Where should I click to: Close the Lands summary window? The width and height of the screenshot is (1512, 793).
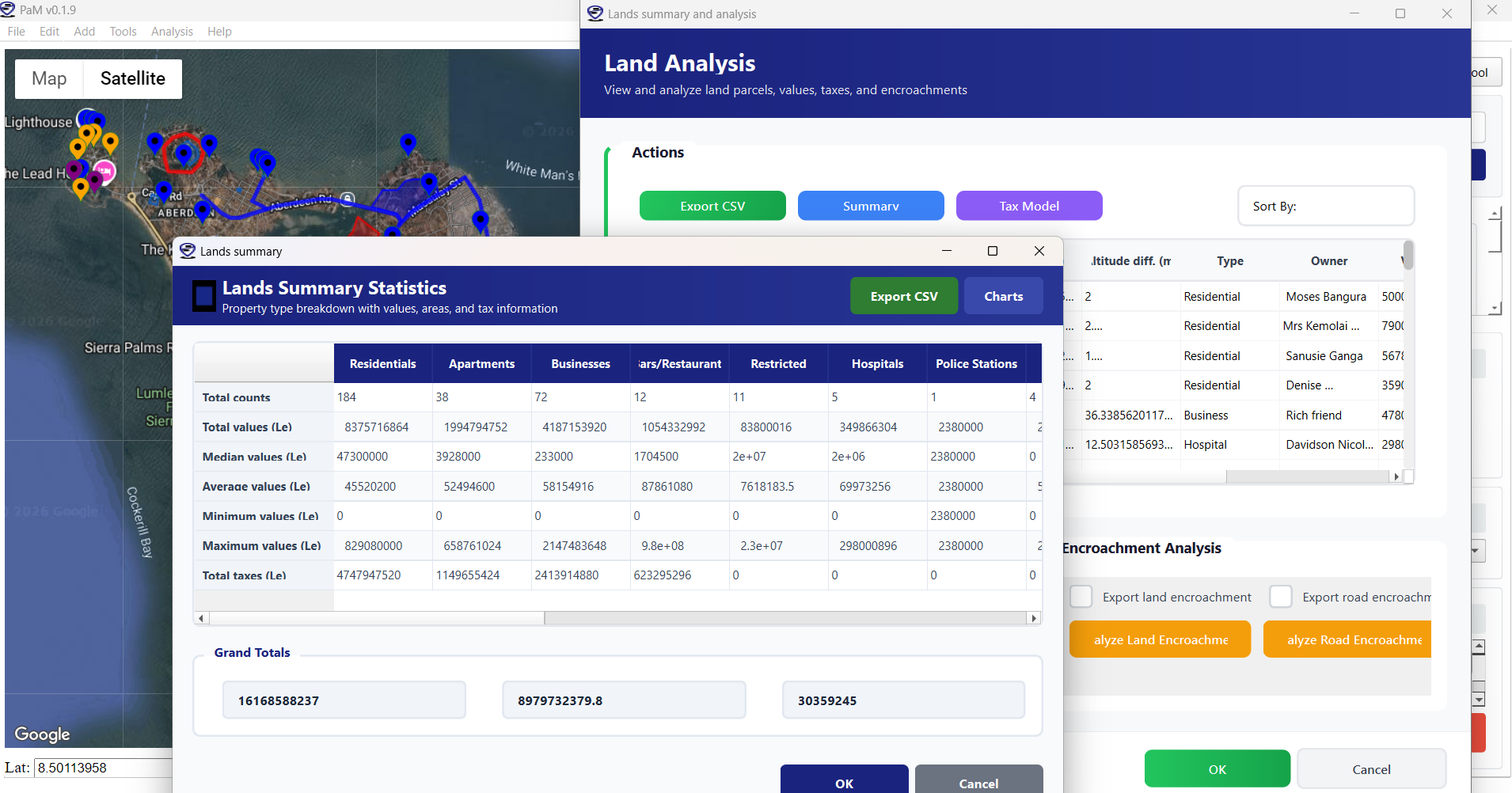pyautogui.click(x=1039, y=251)
